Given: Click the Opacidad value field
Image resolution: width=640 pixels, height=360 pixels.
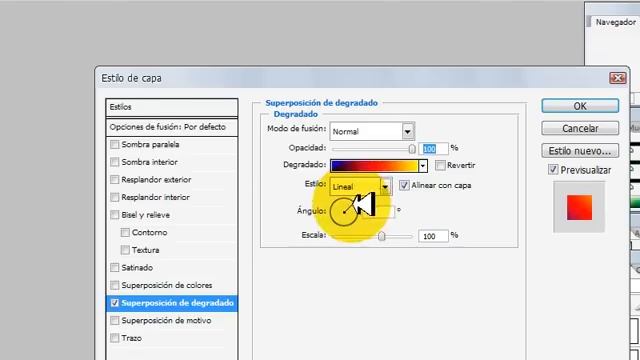Looking at the screenshot, I should point(433,149).
